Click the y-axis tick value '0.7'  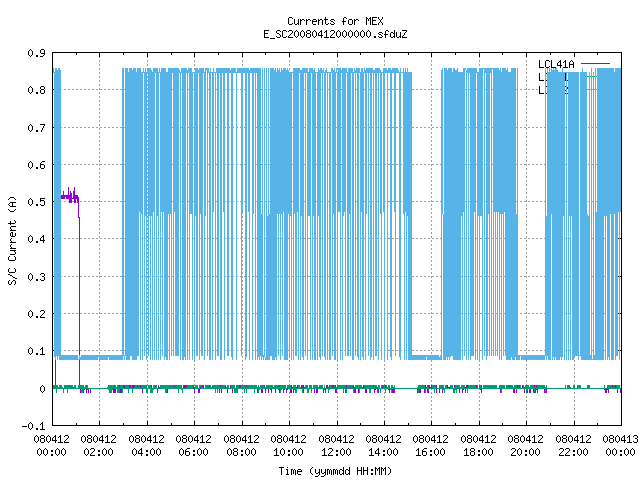pyautogui.click(x=36, y=128)
